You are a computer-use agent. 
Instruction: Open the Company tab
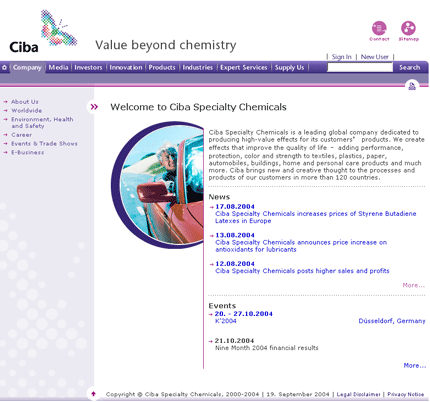27,68
